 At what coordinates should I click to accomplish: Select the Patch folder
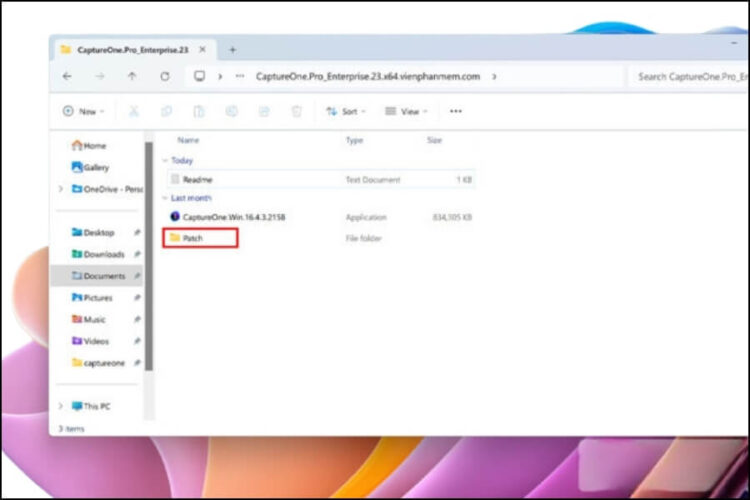[200, 238]
